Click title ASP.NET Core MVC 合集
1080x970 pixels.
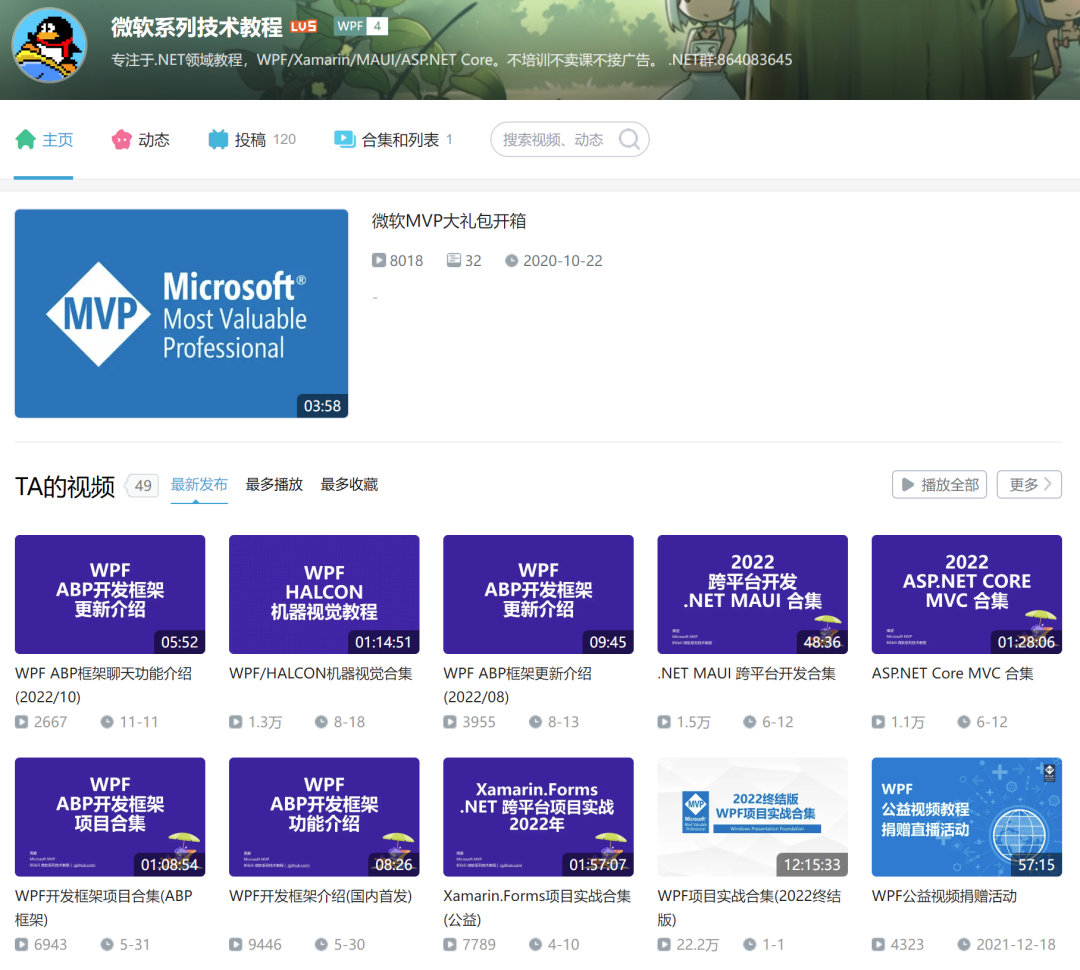coord(953,674)
